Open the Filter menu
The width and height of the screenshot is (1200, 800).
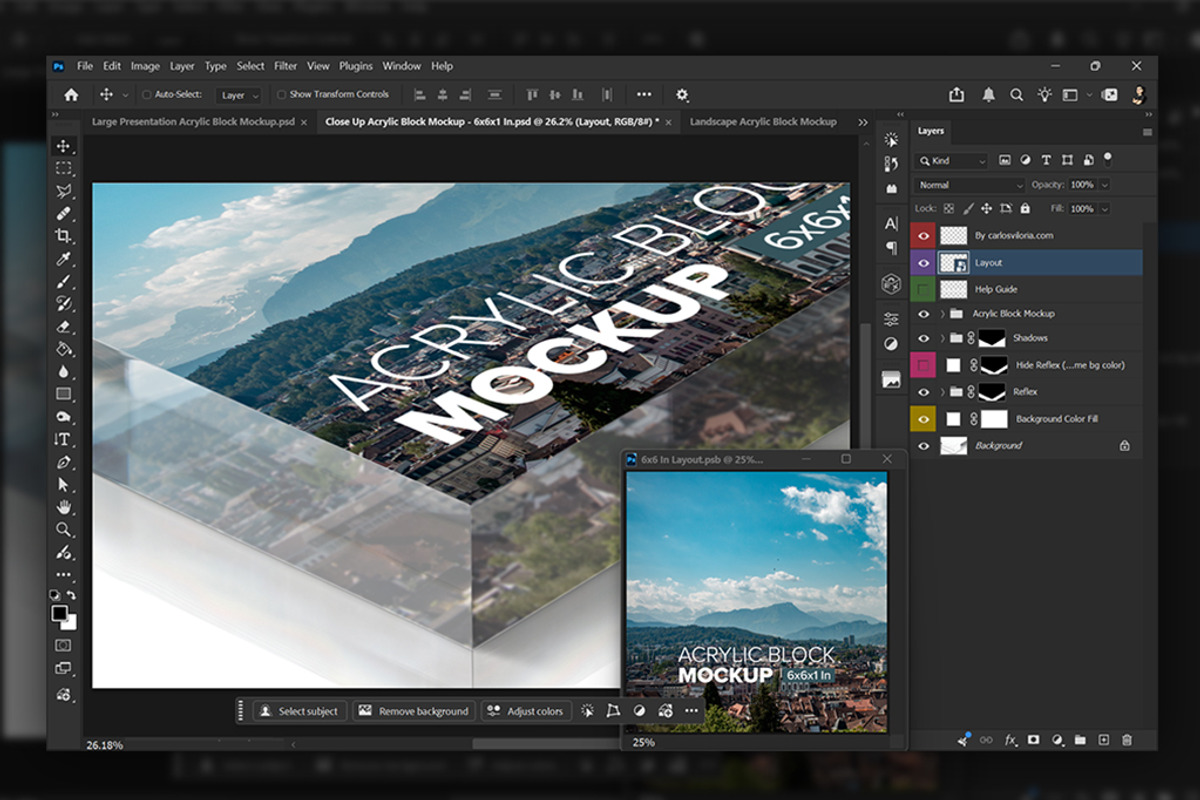pos(286,66)
